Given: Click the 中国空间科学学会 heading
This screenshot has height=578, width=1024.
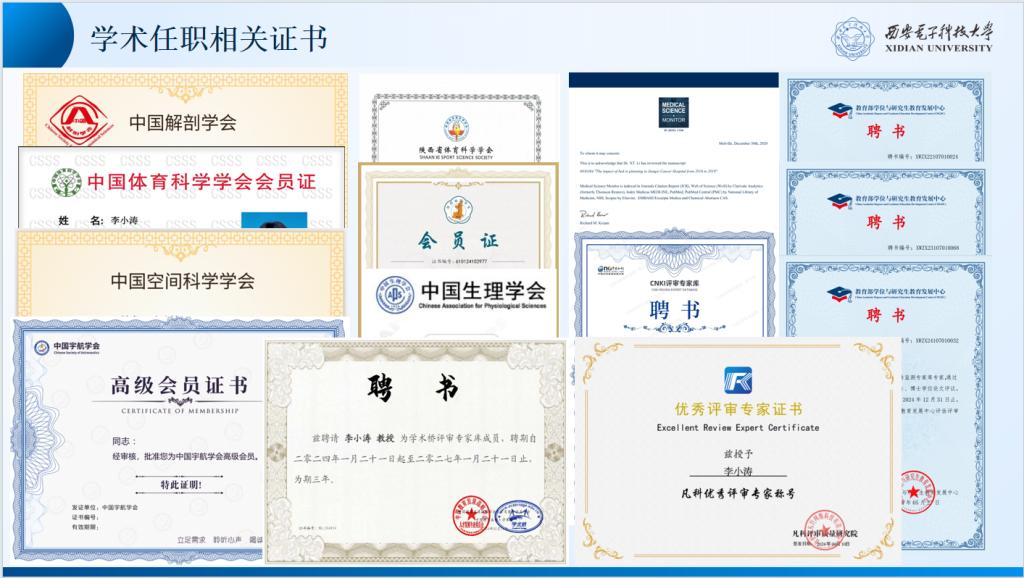Looking at the screenshot, I should point(183,281).
